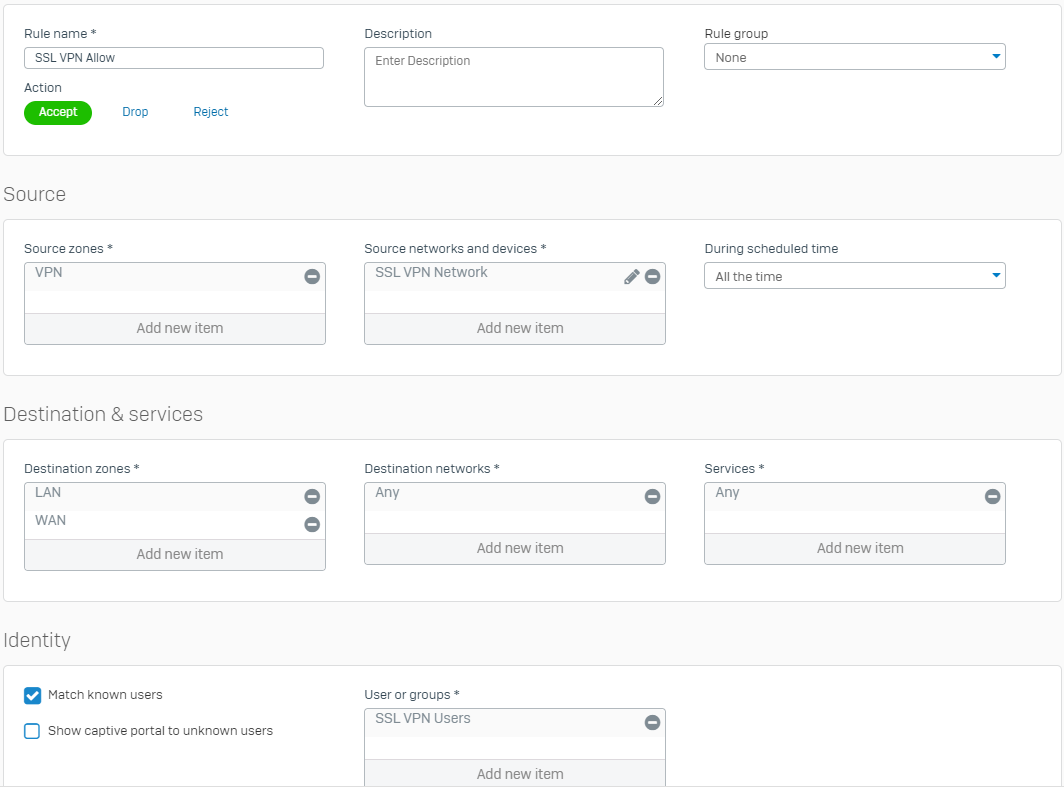
Task: Remove Any from Services list
Action: [992, 497]
